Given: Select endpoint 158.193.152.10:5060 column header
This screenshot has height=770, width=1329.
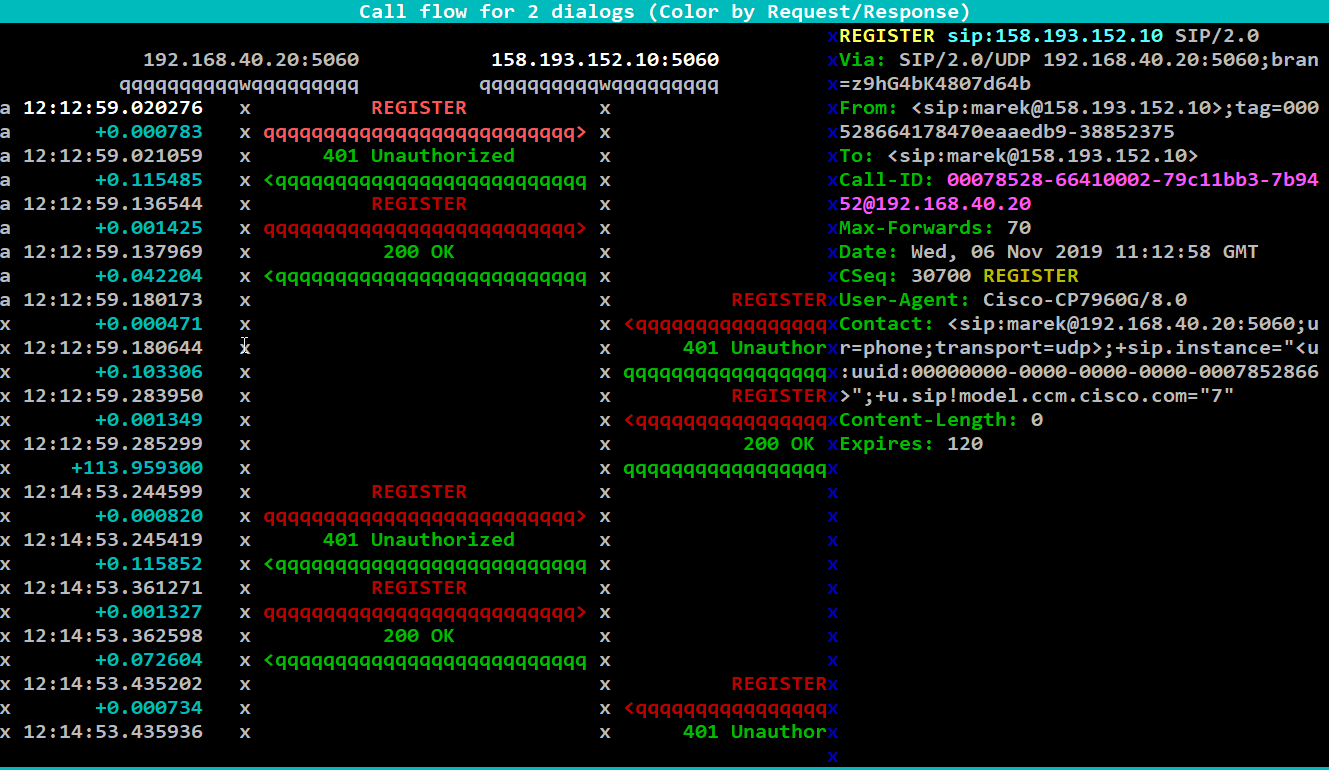Looking at the screenshot, I should click(604, 59).
